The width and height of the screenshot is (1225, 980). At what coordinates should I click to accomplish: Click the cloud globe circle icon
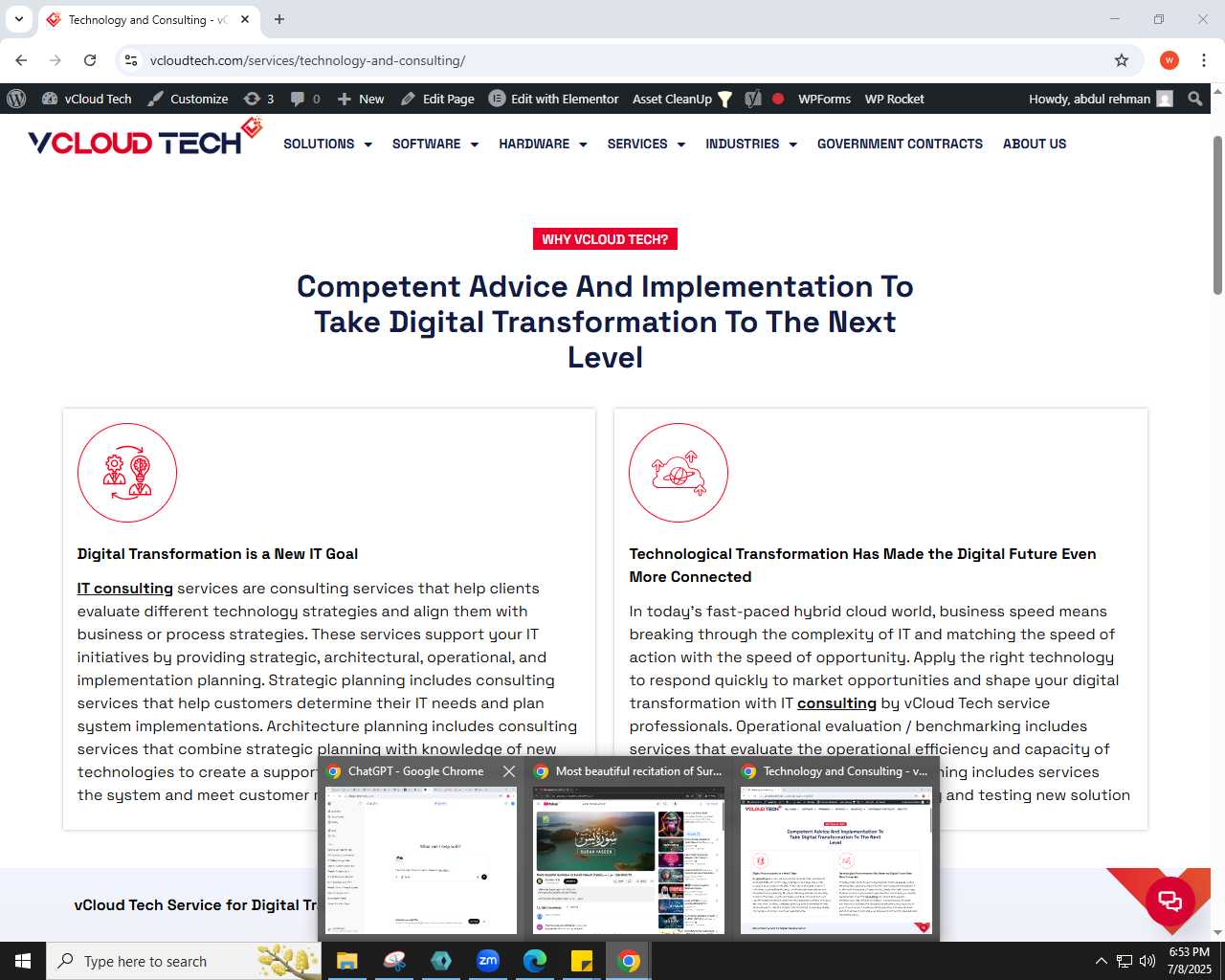tap(679, 473)
